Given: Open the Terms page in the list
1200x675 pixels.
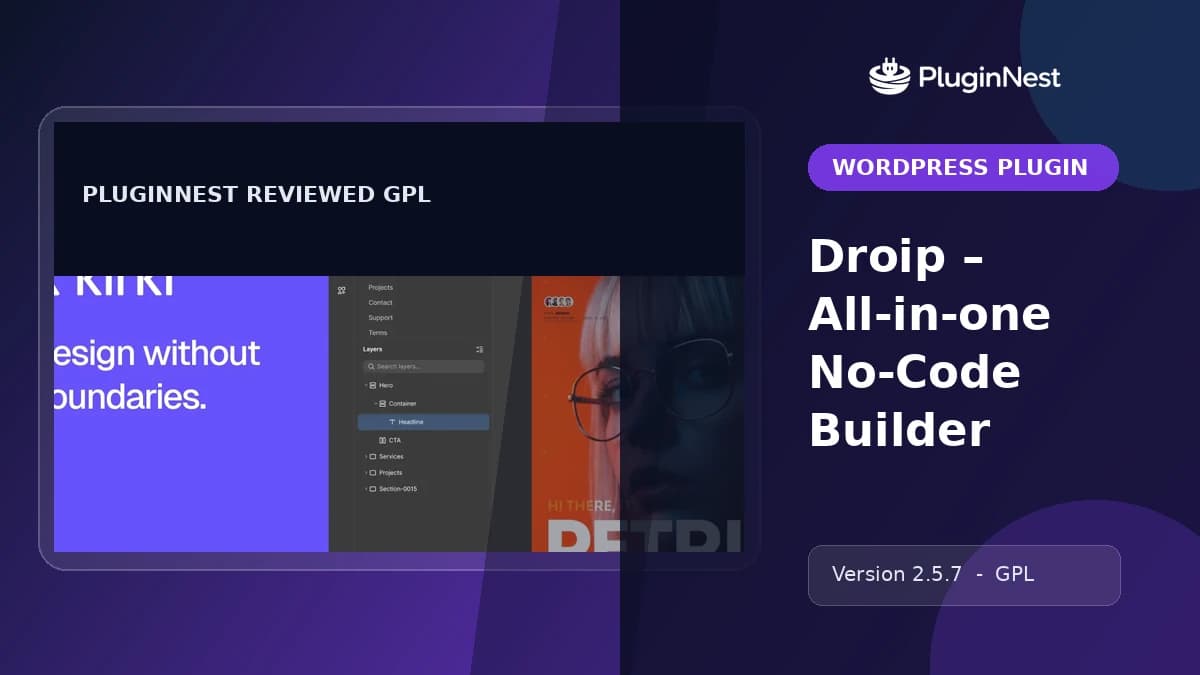Looking at the screenshot, I should [377, 332].
